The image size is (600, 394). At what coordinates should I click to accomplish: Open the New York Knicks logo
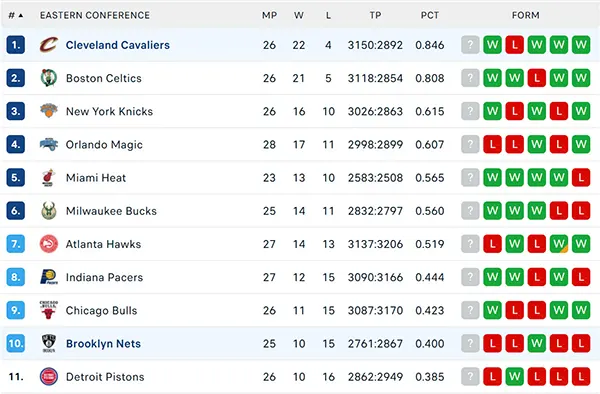point(49,111)
